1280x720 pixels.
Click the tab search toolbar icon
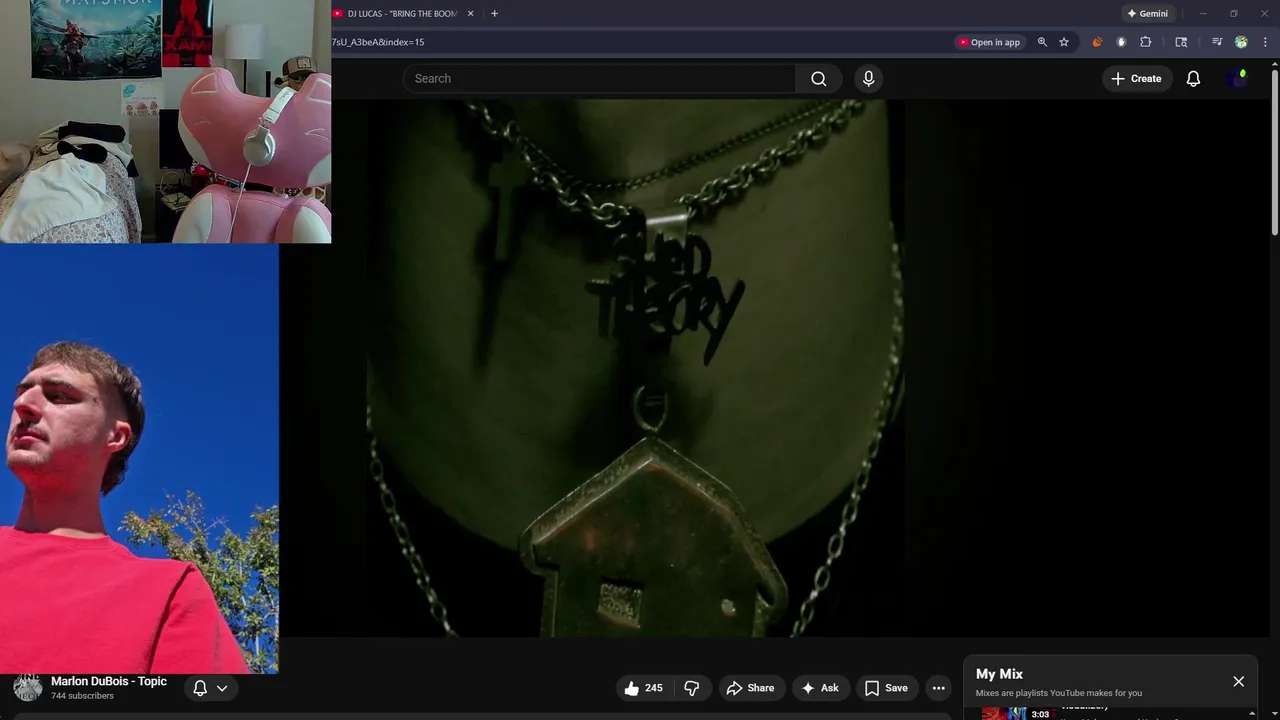click(x=1181, y=42)
